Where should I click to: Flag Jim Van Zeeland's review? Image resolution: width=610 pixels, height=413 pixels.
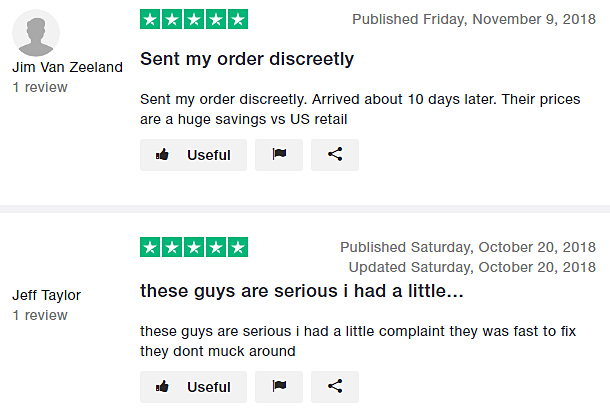279,155
